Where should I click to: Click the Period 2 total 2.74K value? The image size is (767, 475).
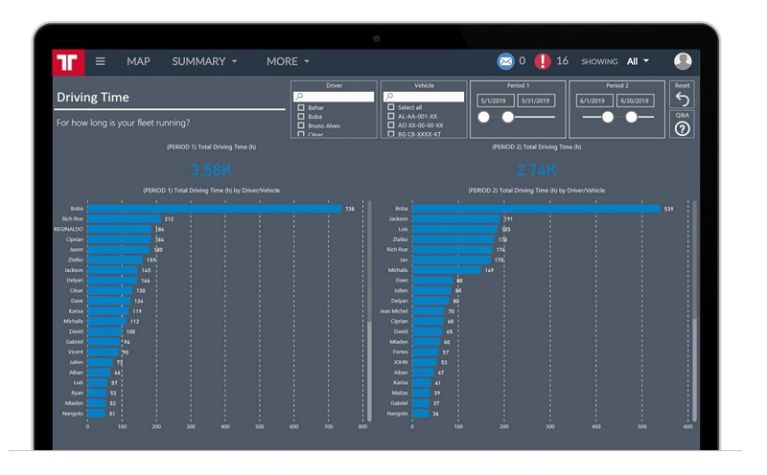(x=537, y=170)
